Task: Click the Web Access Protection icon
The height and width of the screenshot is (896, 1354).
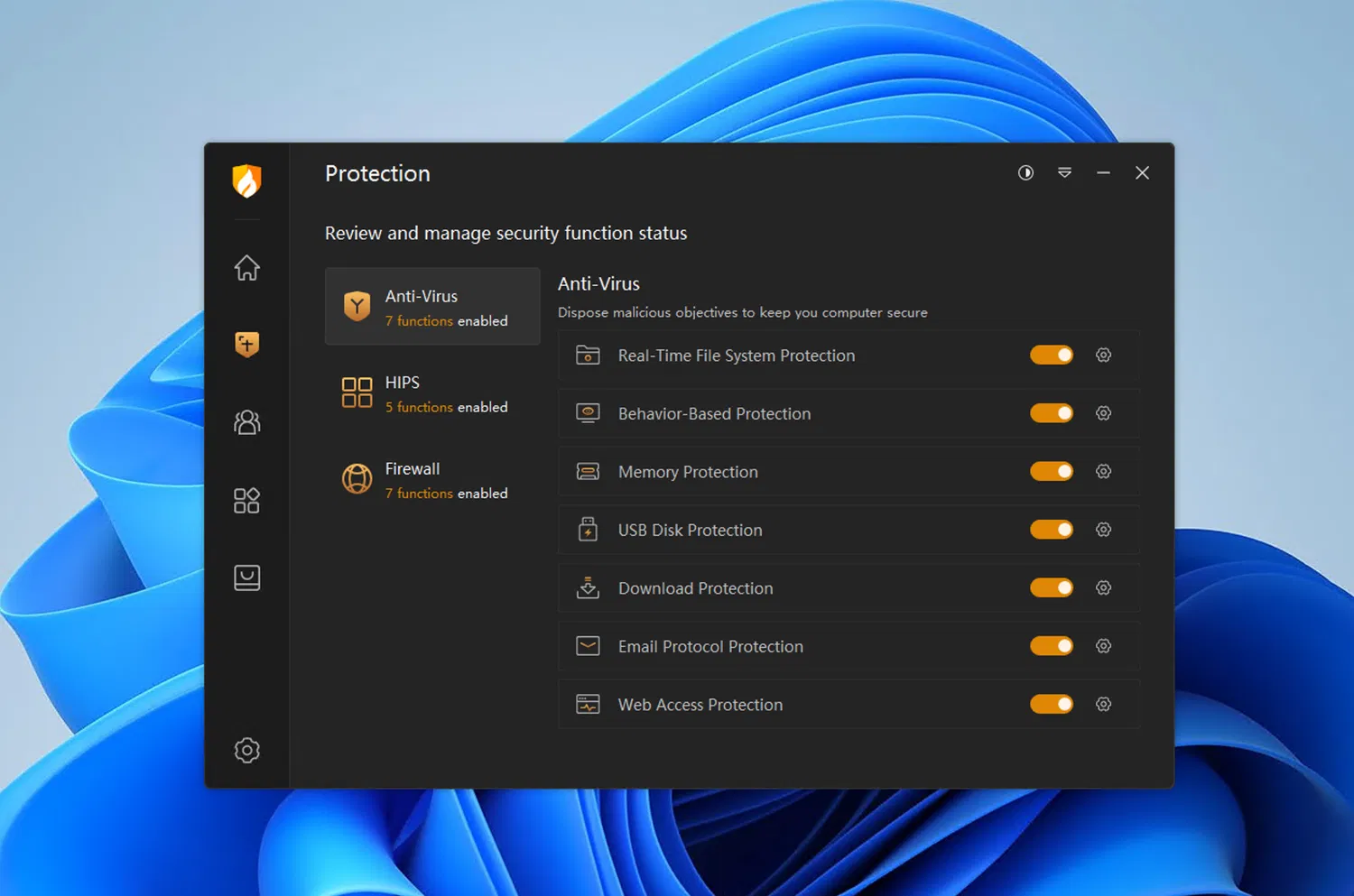Action: [588, 704]
